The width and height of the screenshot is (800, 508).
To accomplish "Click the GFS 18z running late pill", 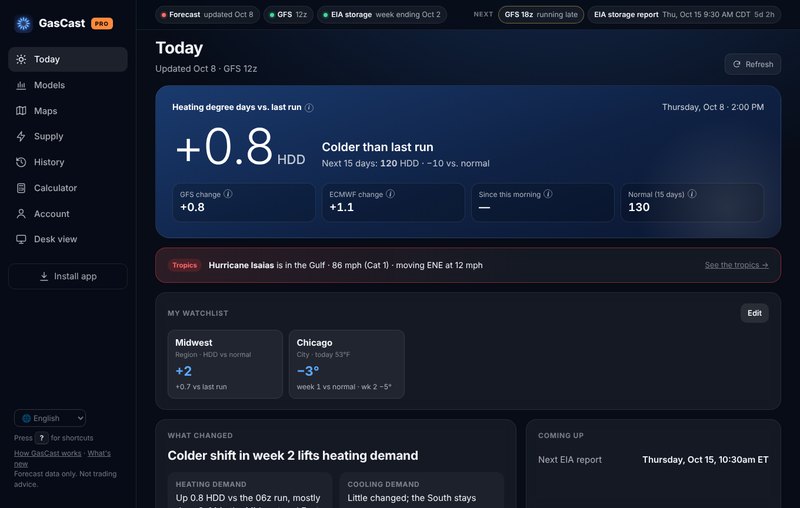I will tap(541, 15).
